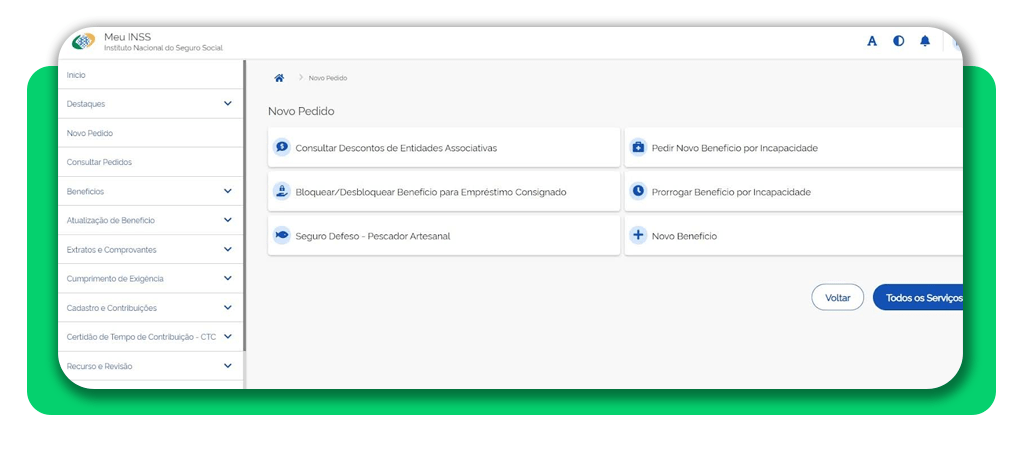The image size is (1024, 451).
Task: Open Consultar Pedidos in the sidebar
Action: coord(99,162)
